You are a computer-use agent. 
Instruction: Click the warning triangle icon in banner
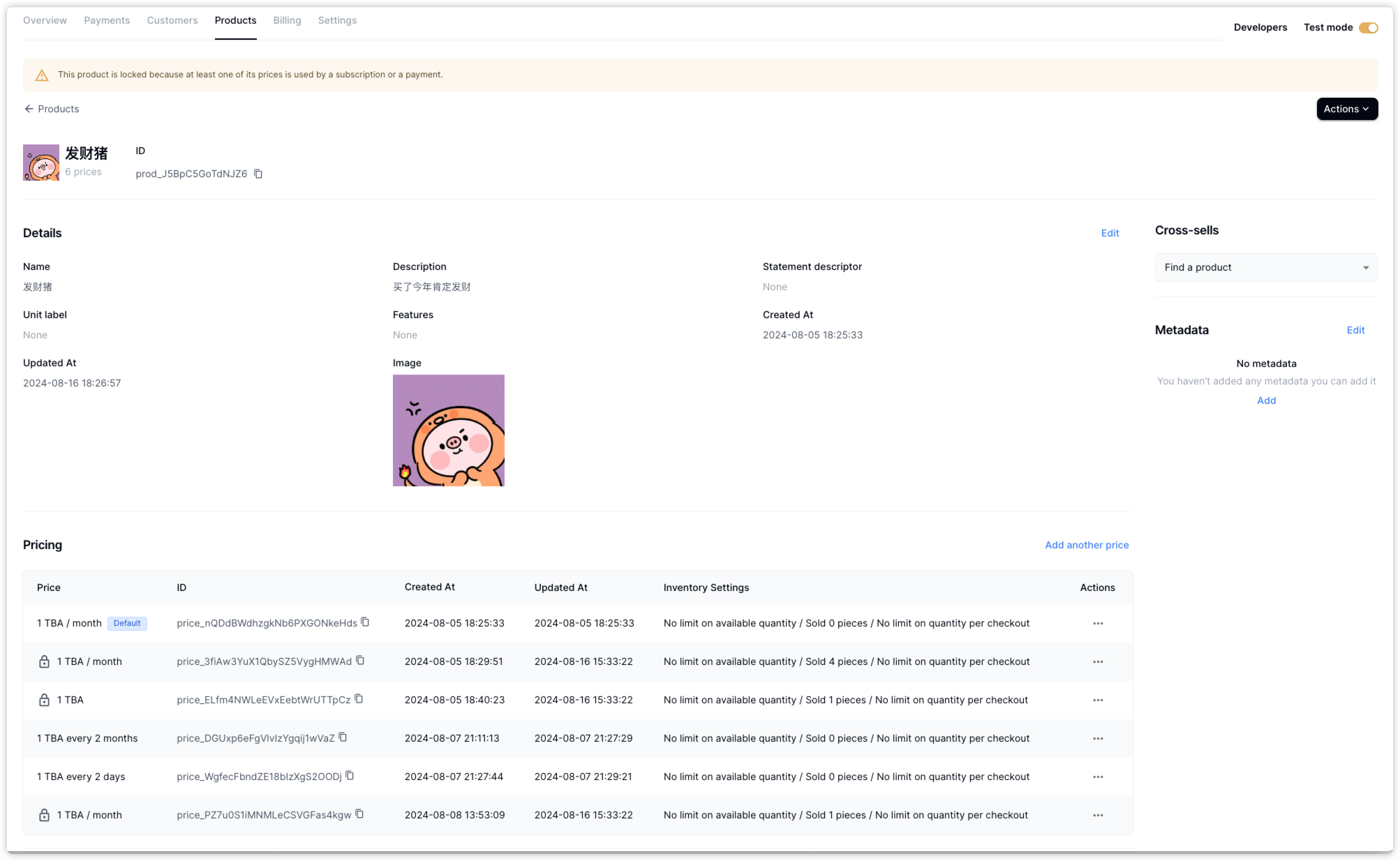[42, 75]
